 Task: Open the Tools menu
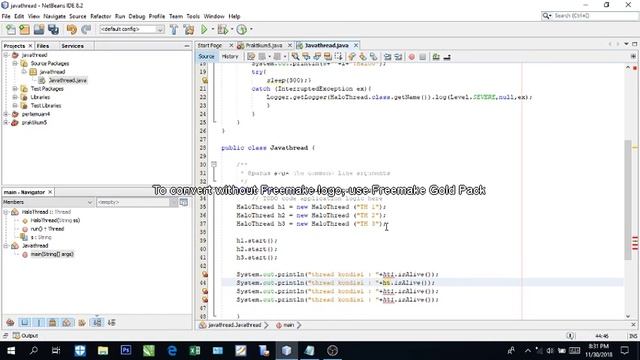[193, 16]
